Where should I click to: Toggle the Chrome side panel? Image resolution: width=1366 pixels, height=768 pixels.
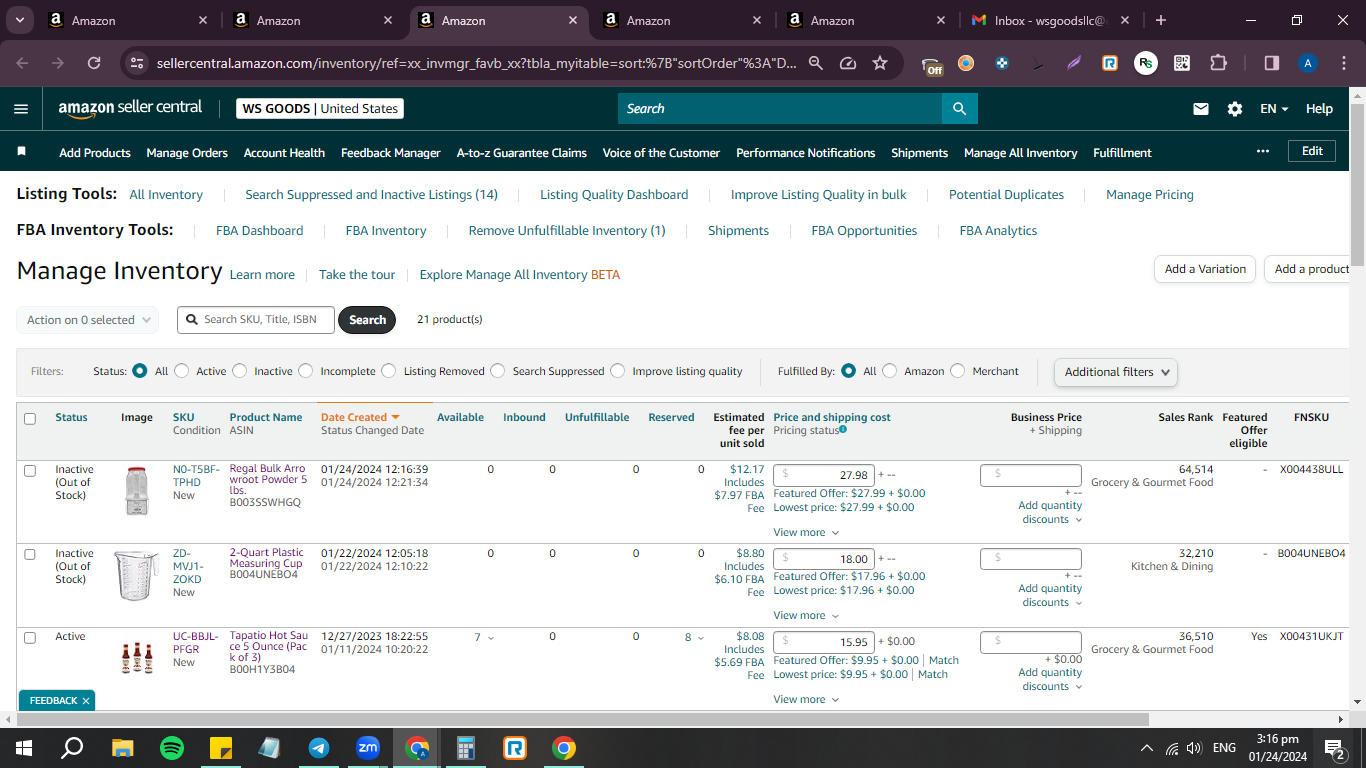pos(1272,63)
